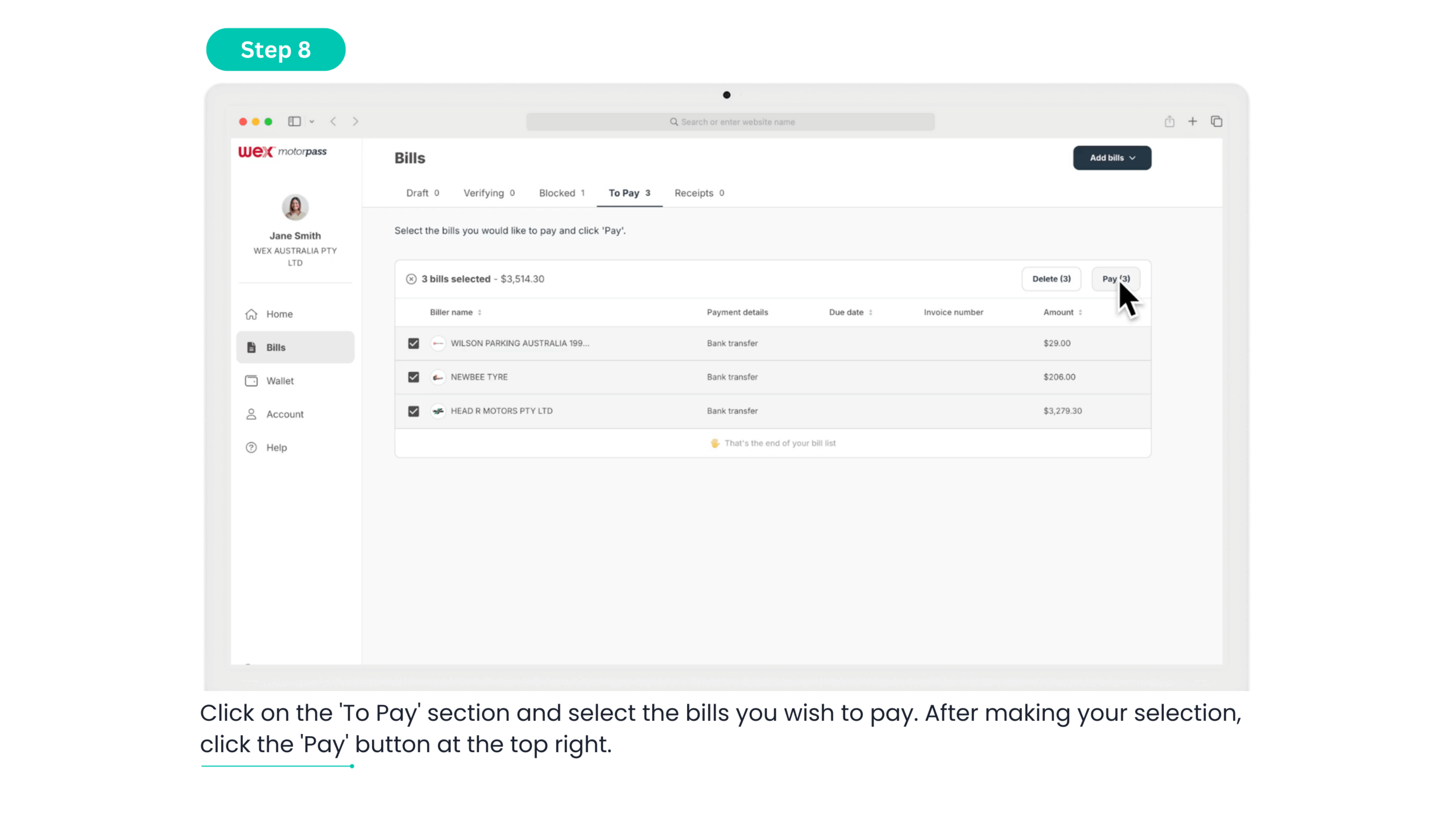Click the Home house icon in sidebar
This screenshot has height=818, width=1456.
(251, 314)
